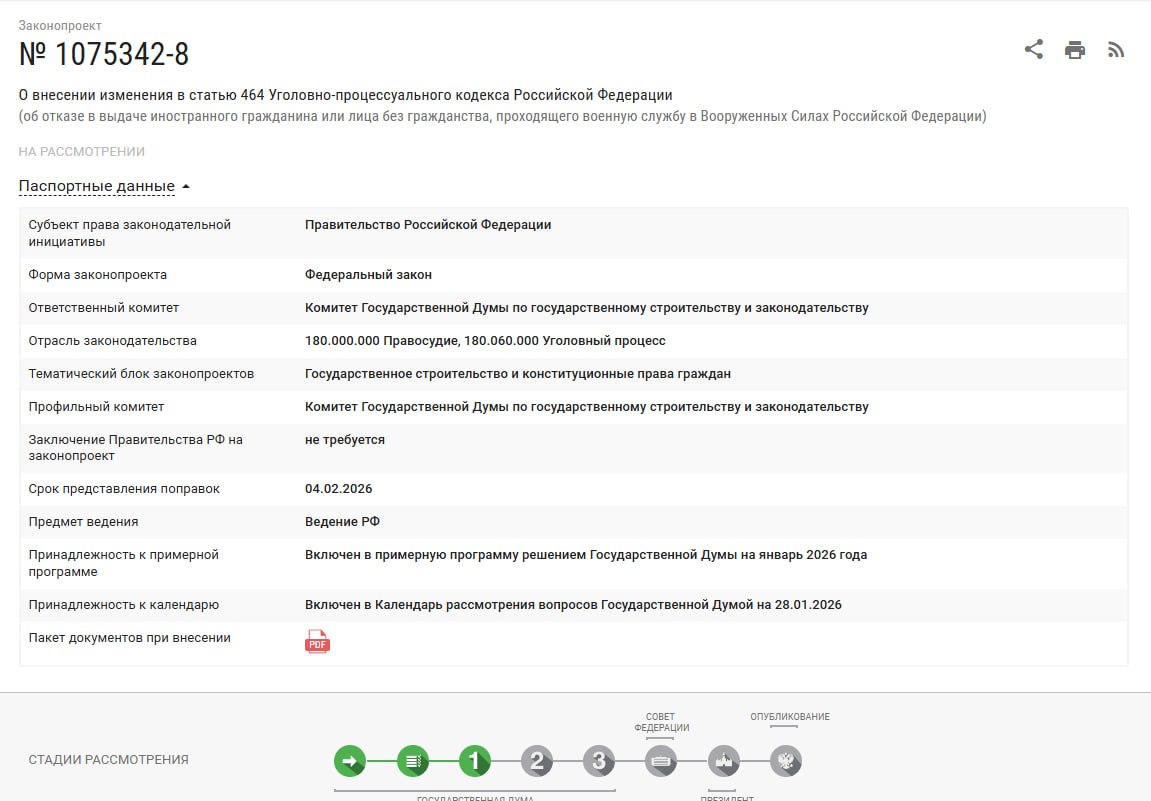Click the Совет Федерации stage icon
The width and height of the screenshot is (1151, 801).
click(661, 761)
